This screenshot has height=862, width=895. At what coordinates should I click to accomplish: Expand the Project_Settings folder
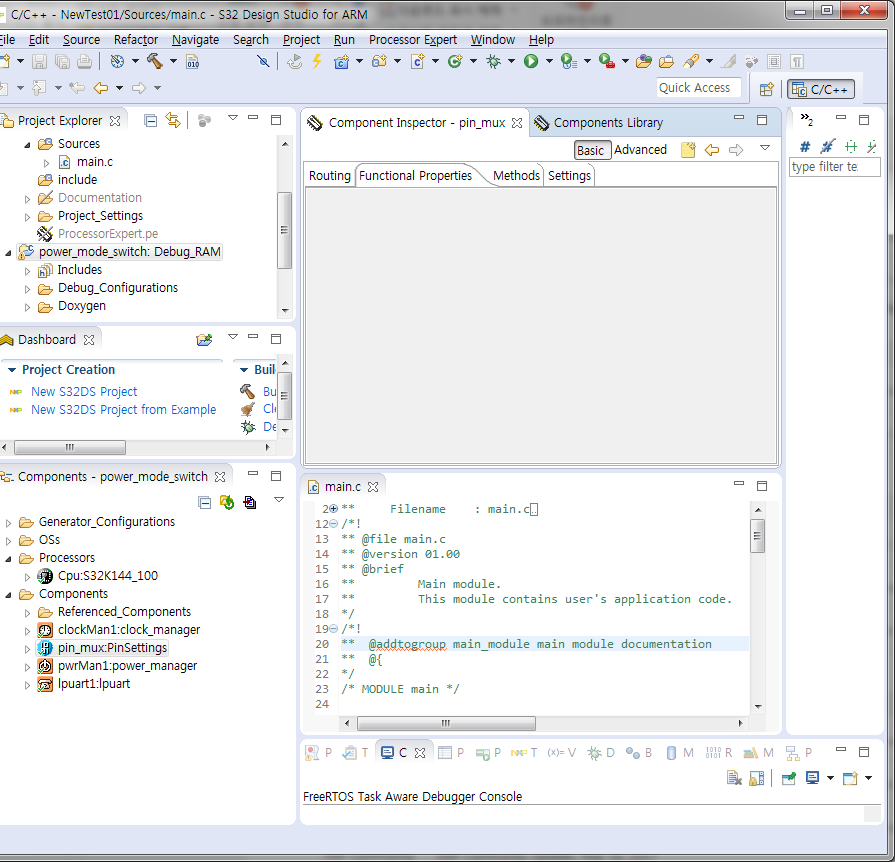27,217
